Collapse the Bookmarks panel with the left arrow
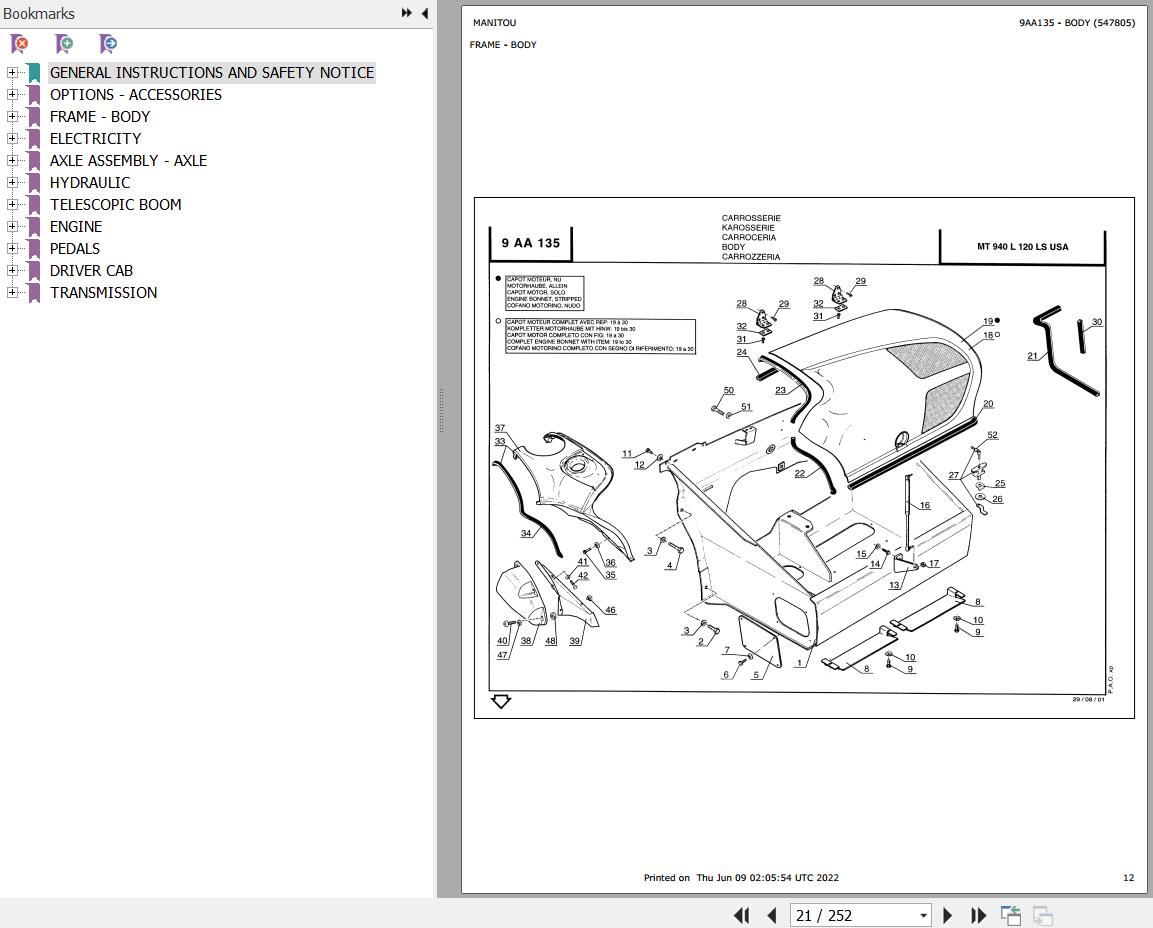The width and height of the screenshot is (1153, 928). [x=425, y=13]
